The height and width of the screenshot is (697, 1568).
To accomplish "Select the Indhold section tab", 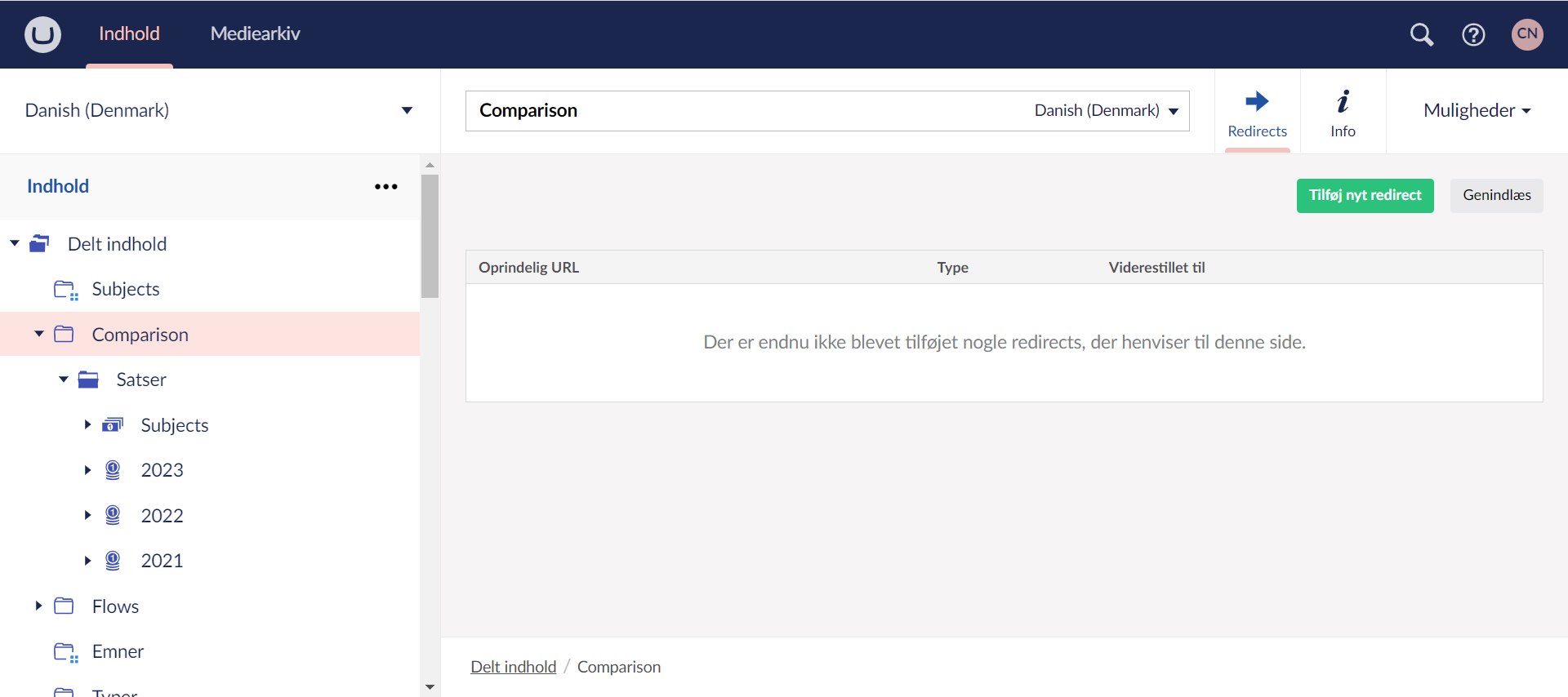I will (129, 33).
